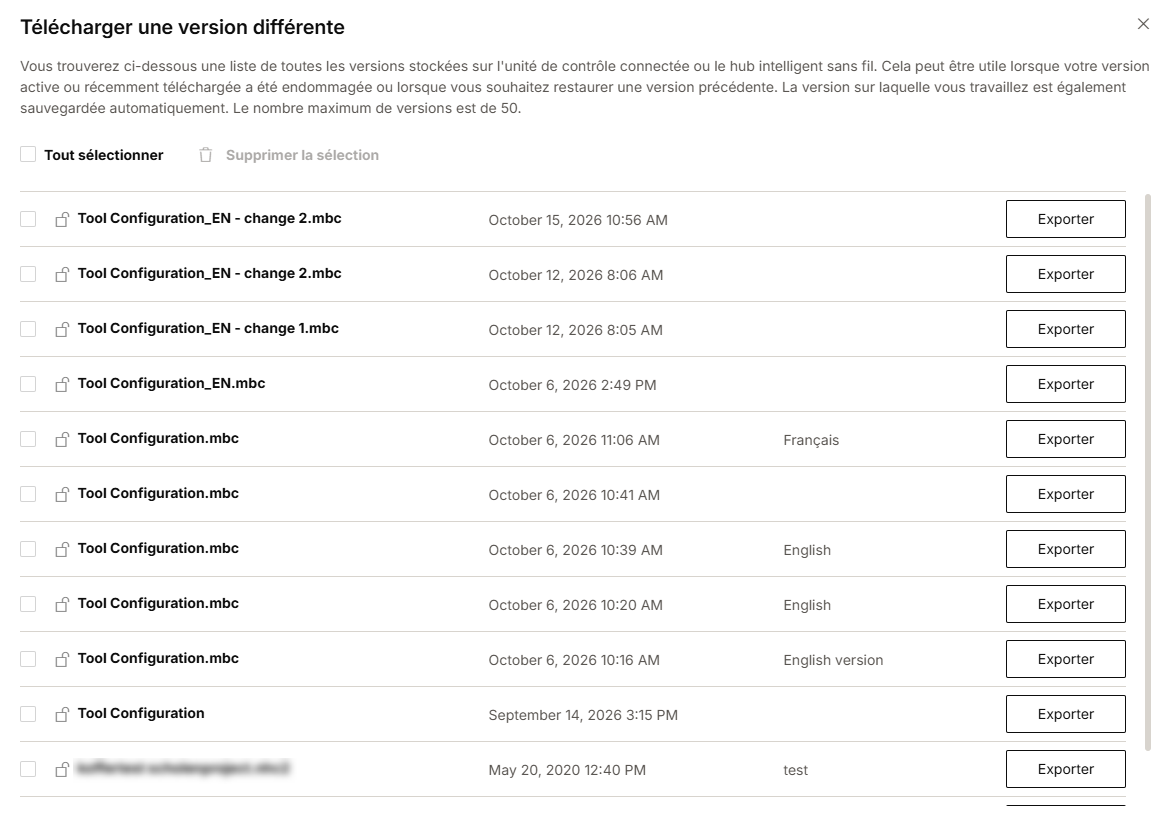Export the version commented Français
This screenshot has width=1160, height=820.
[x=1065, y=439]
